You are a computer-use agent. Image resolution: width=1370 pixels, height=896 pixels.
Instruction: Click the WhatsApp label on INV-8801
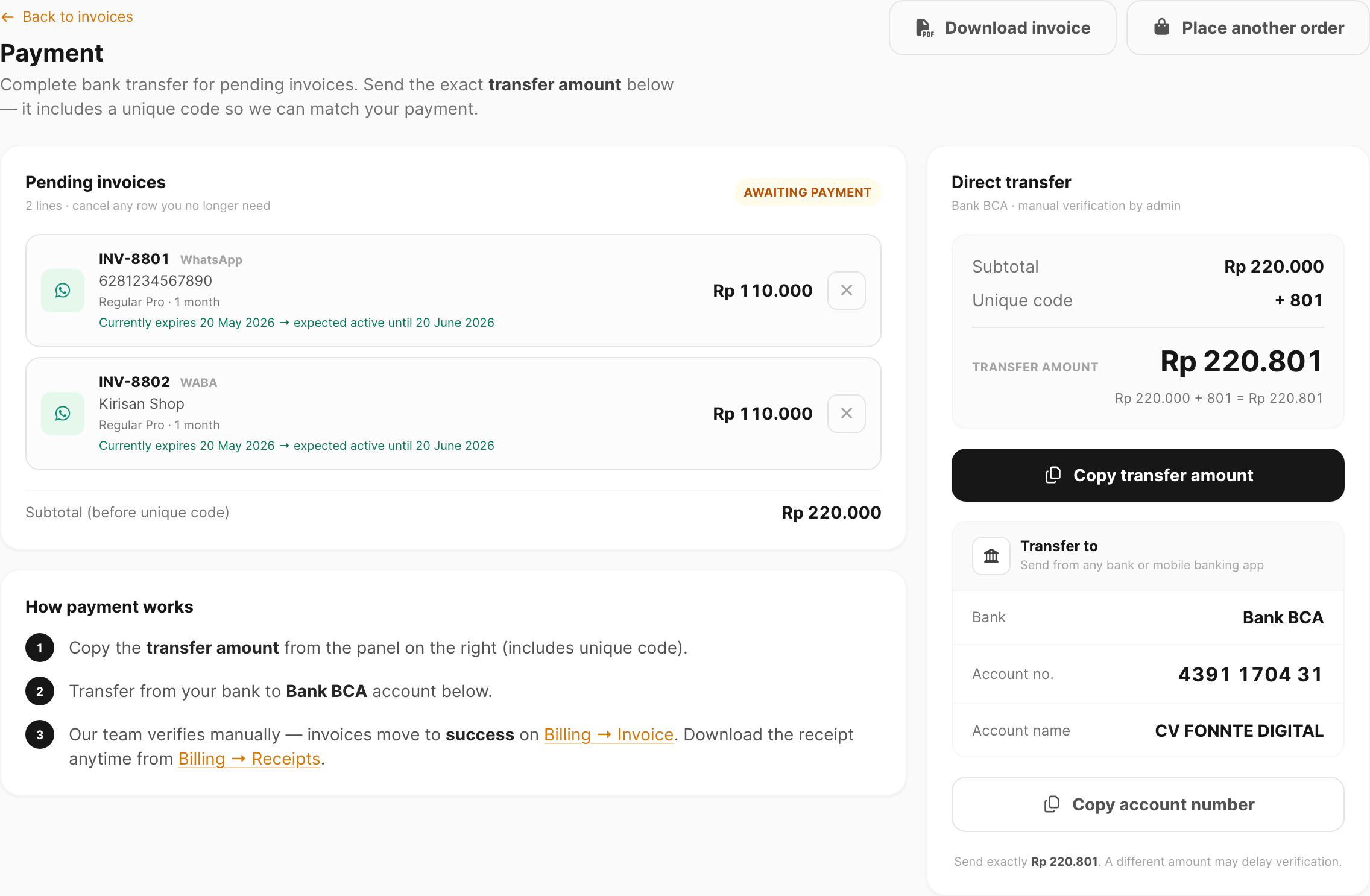click(211, 260)
